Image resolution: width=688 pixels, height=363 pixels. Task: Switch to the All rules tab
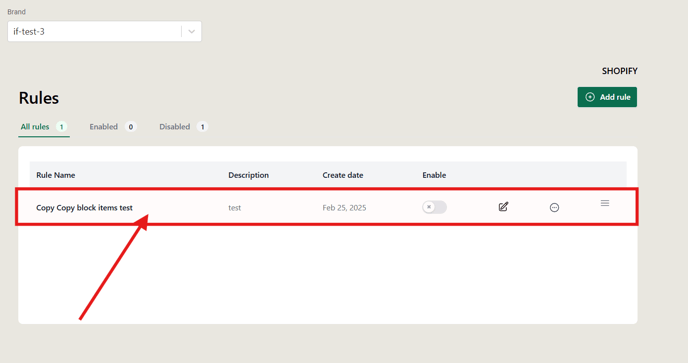(x=43, y=127)
